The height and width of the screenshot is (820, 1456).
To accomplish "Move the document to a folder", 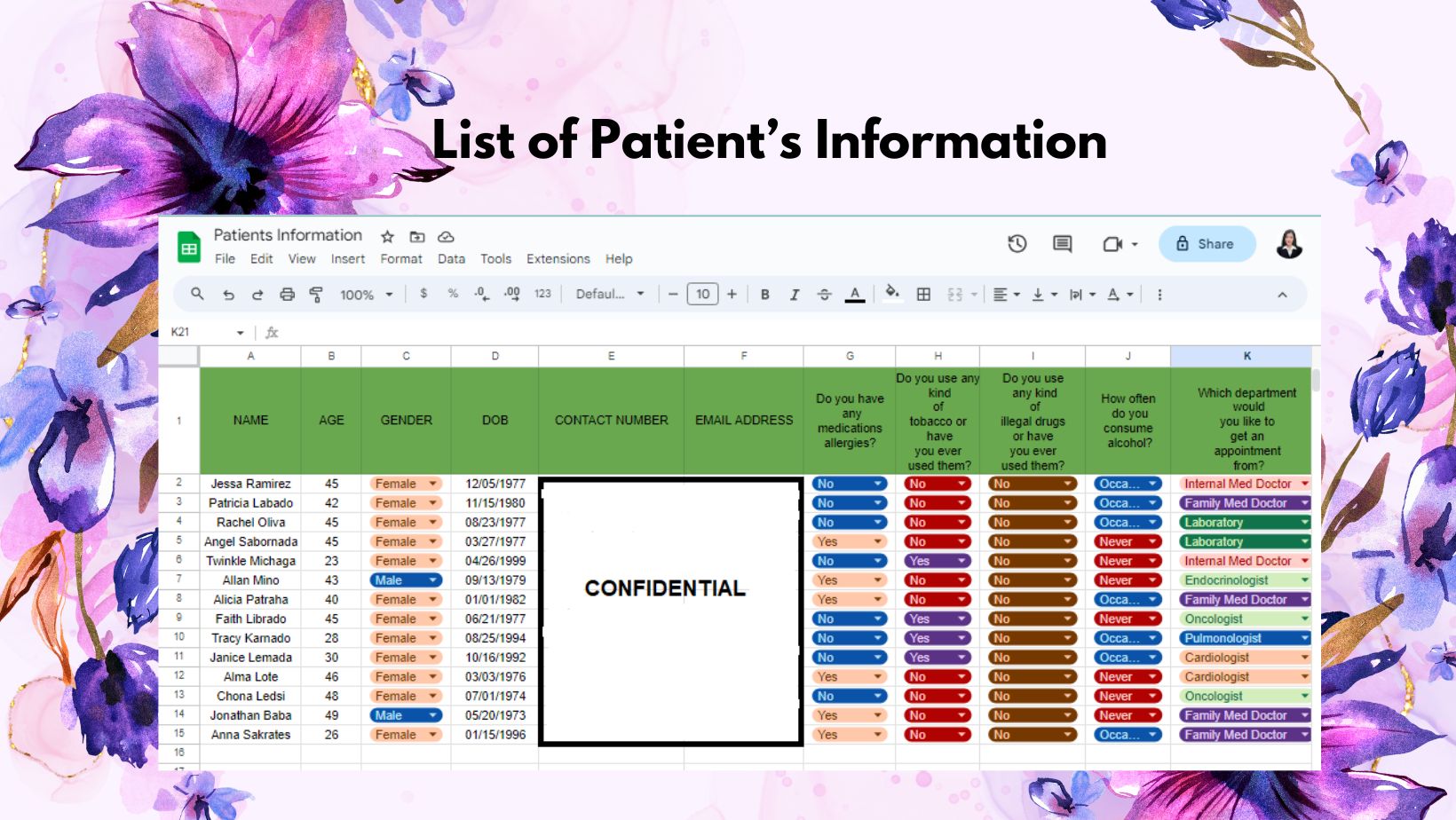I will coord(417,237).
